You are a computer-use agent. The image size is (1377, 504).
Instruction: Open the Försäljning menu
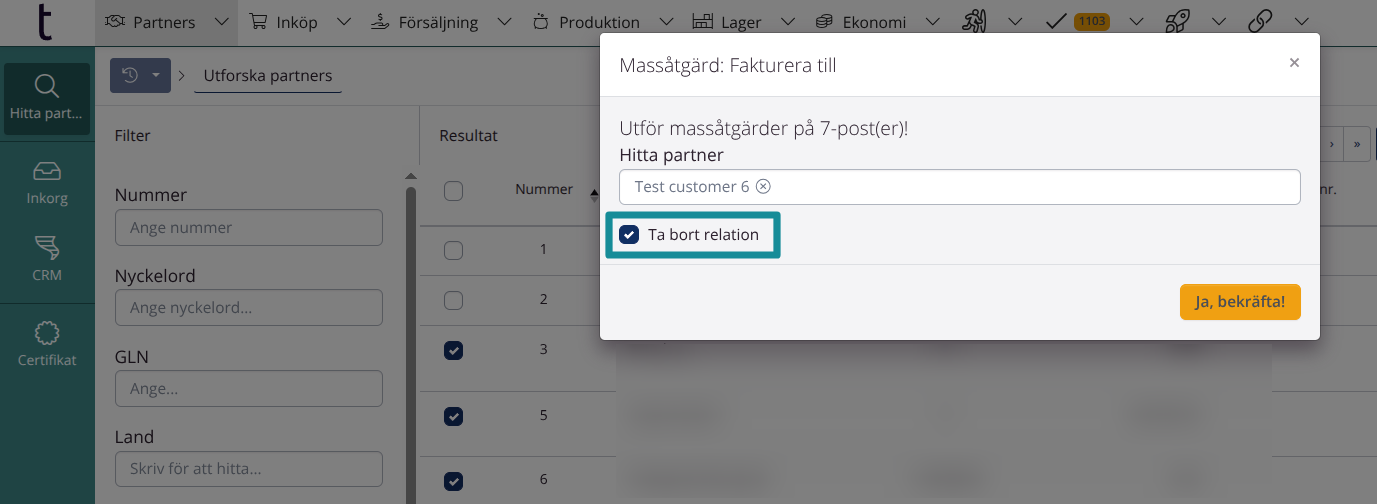[x=441, y=22]
